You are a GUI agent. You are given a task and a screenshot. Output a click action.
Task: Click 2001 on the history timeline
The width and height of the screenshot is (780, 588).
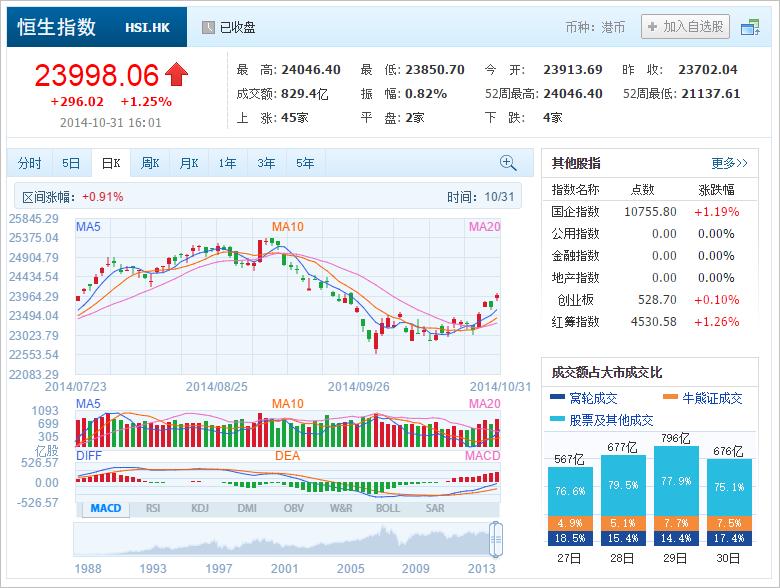tap(284, 569)
